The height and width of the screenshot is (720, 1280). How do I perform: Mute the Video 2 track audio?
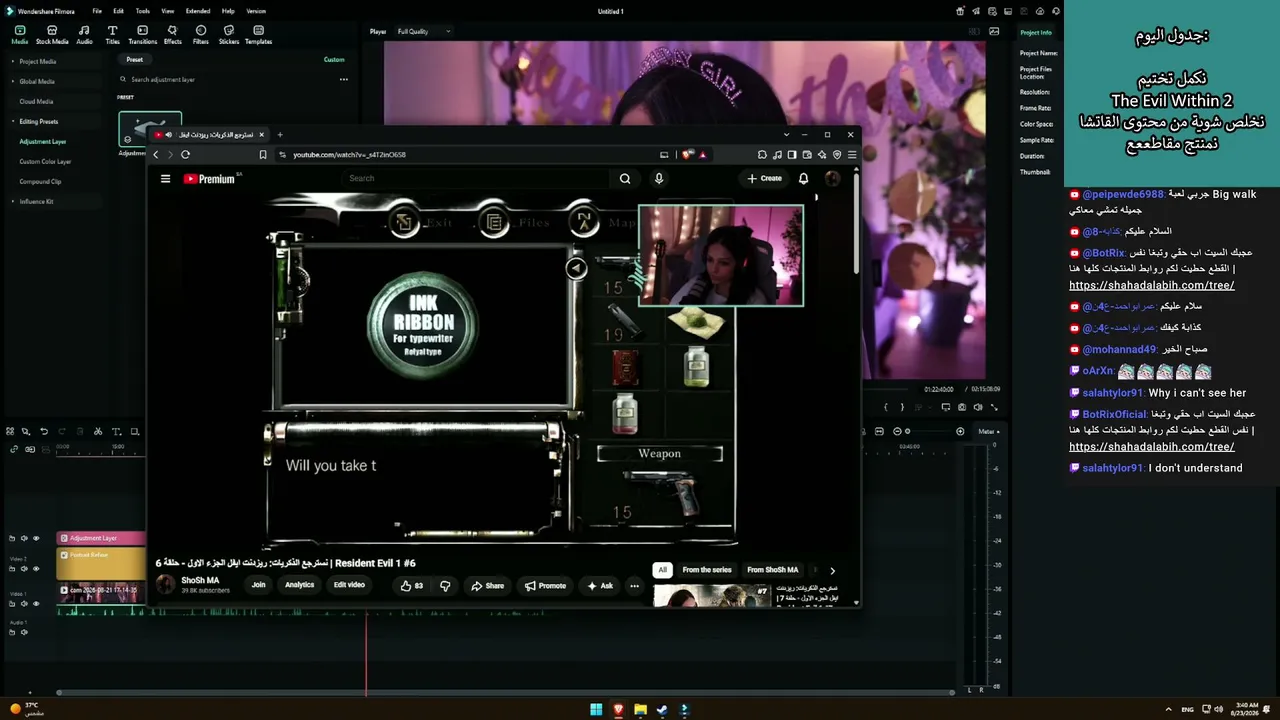(x=24, y=569)
